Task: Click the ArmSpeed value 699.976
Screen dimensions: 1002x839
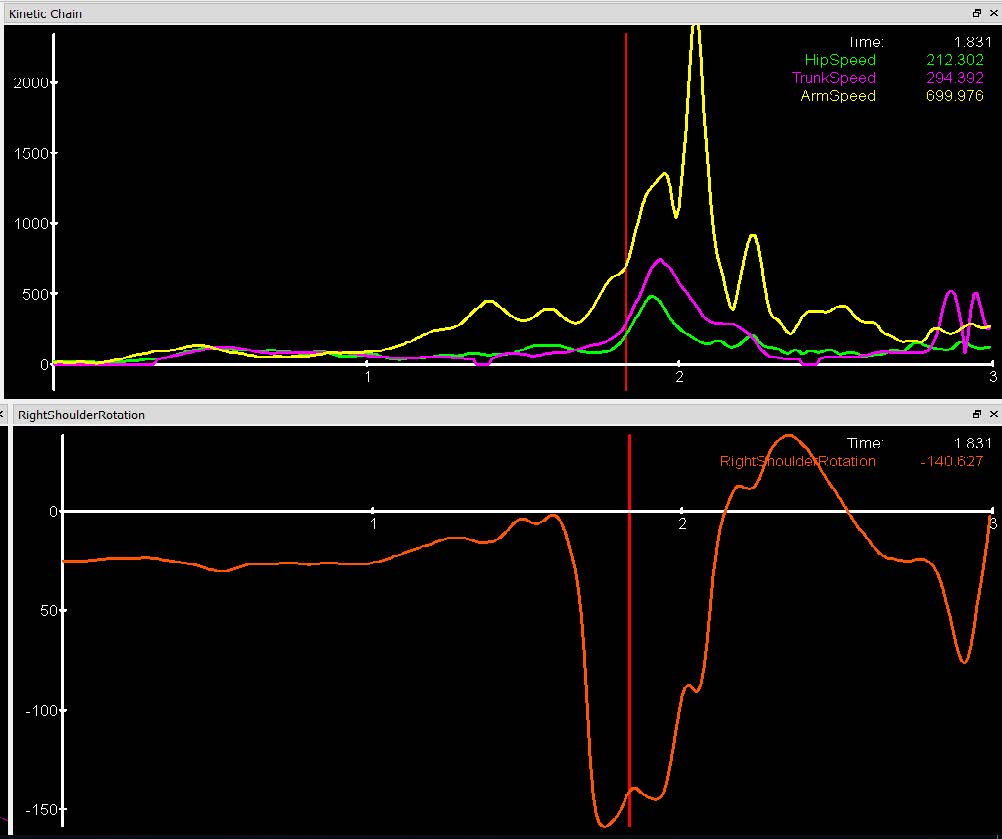Action: (x=955, y=96)
